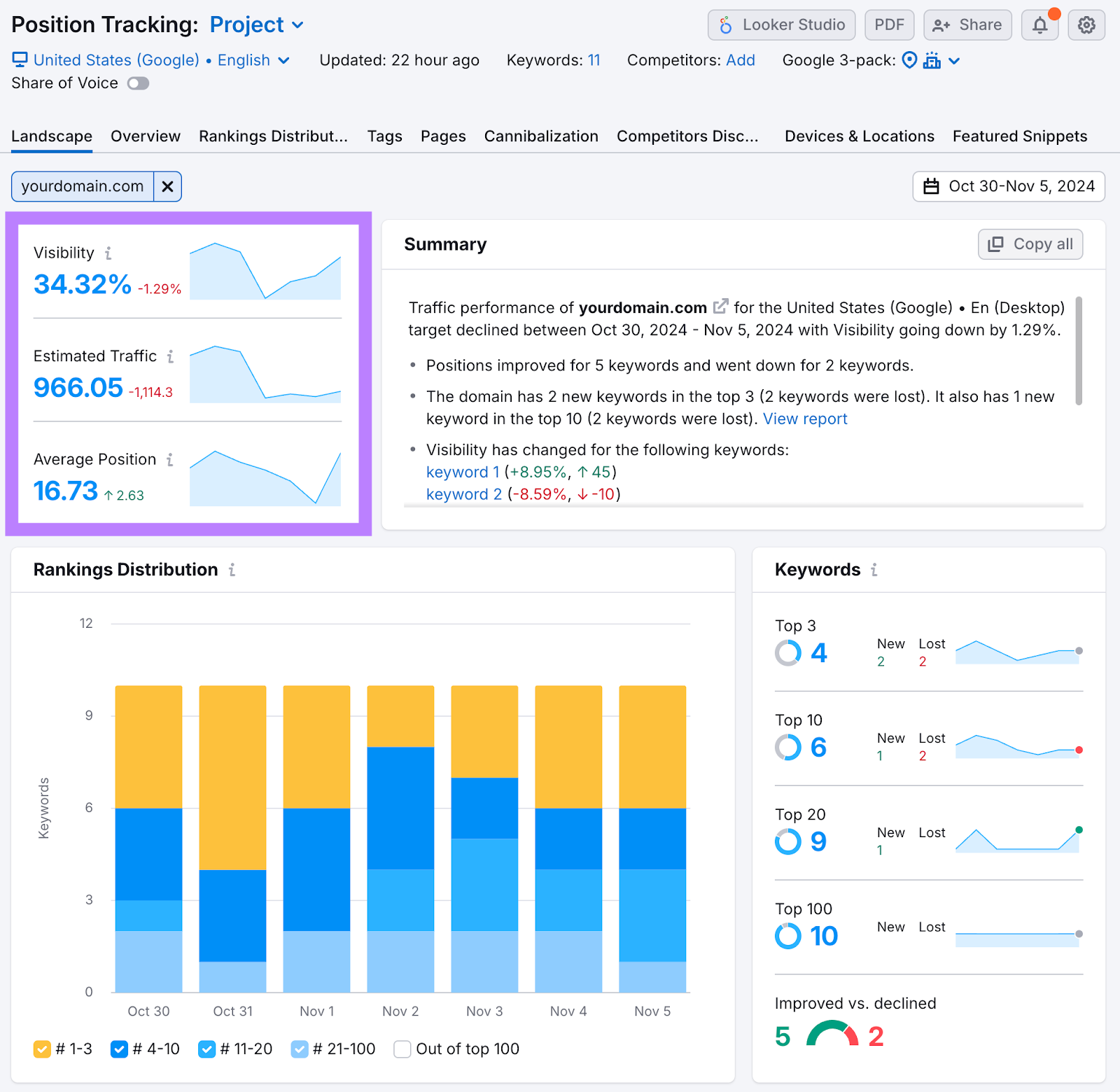The image size is (1120, 1092).
Task: Click the desktop monitor icon before United States
Action: point(20,59)
